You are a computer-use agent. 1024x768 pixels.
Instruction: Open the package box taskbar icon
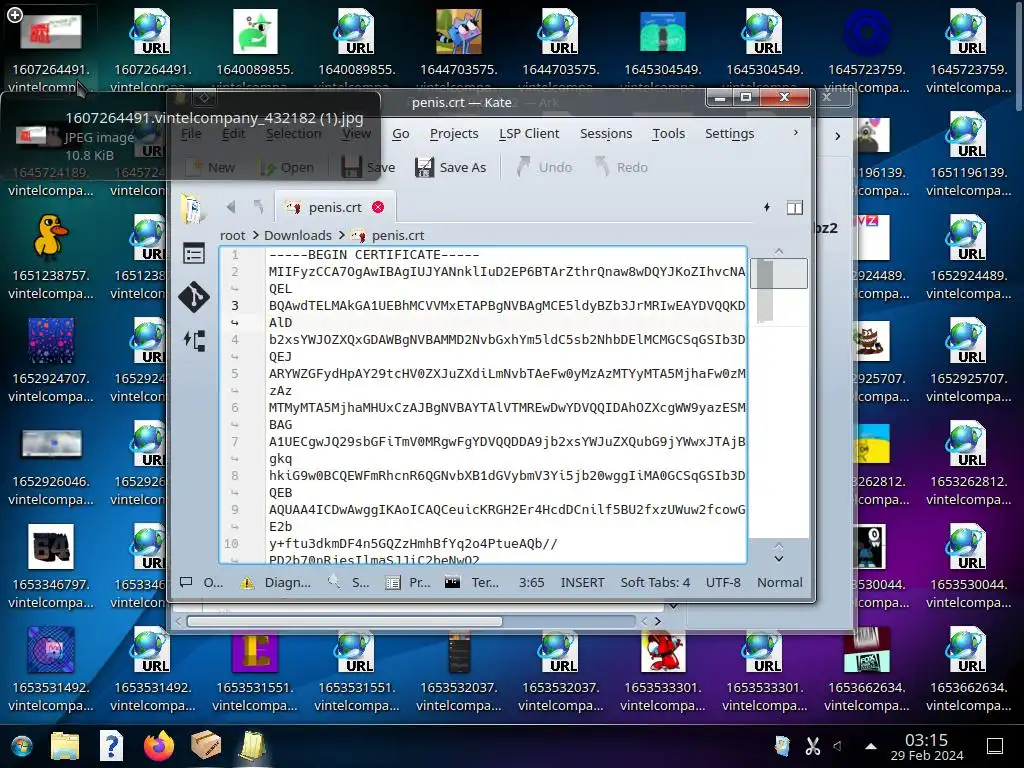coord(206,746)
